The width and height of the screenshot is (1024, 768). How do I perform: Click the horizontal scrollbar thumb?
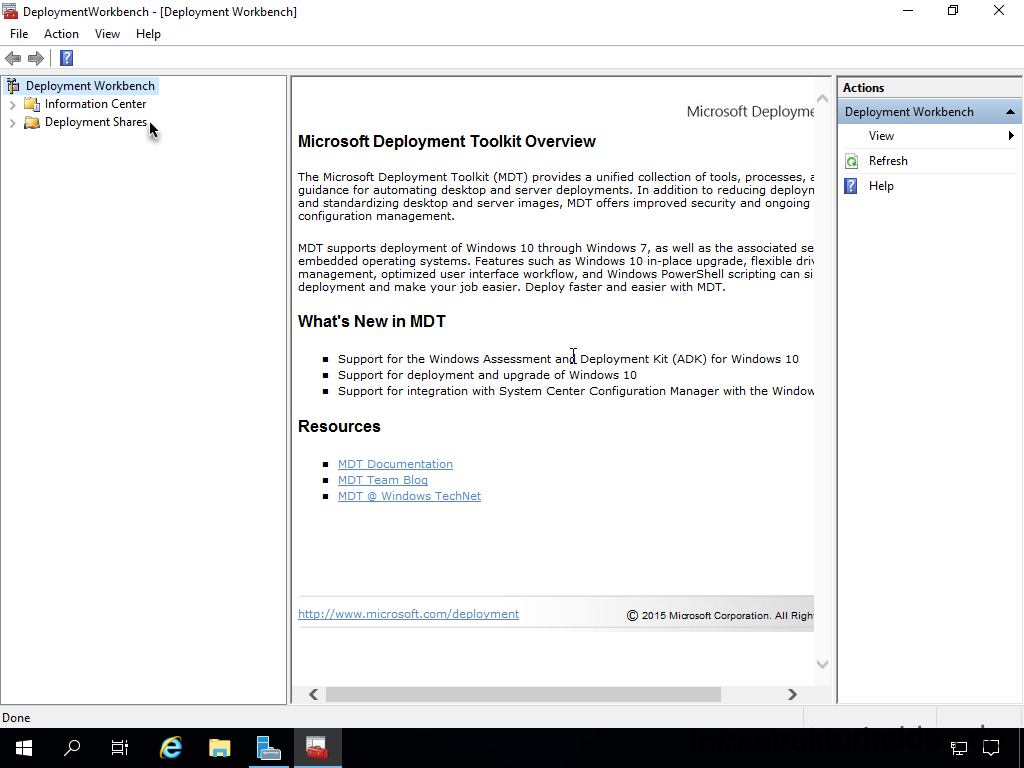tap(523, 694)
